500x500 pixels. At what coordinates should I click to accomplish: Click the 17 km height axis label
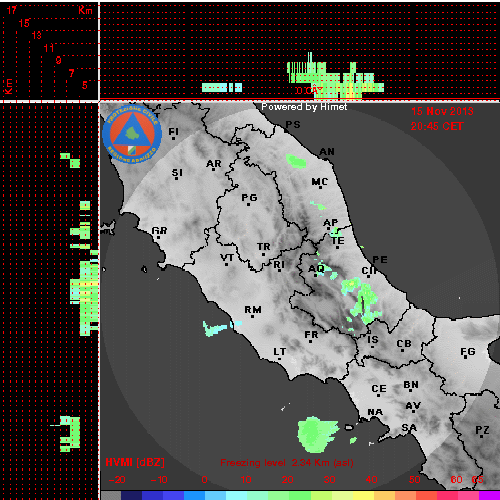[x=11, y=10]
